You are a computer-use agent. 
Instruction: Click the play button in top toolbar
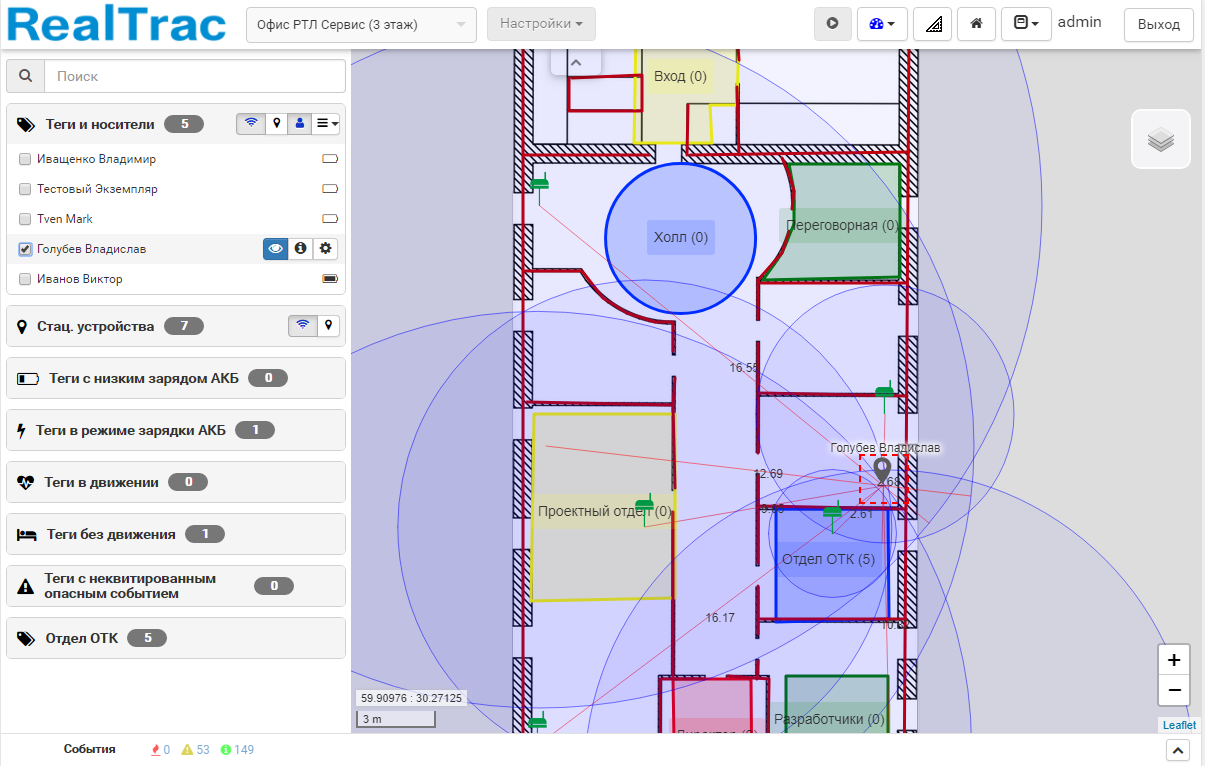pyautogui.click(x=832, y=24)
